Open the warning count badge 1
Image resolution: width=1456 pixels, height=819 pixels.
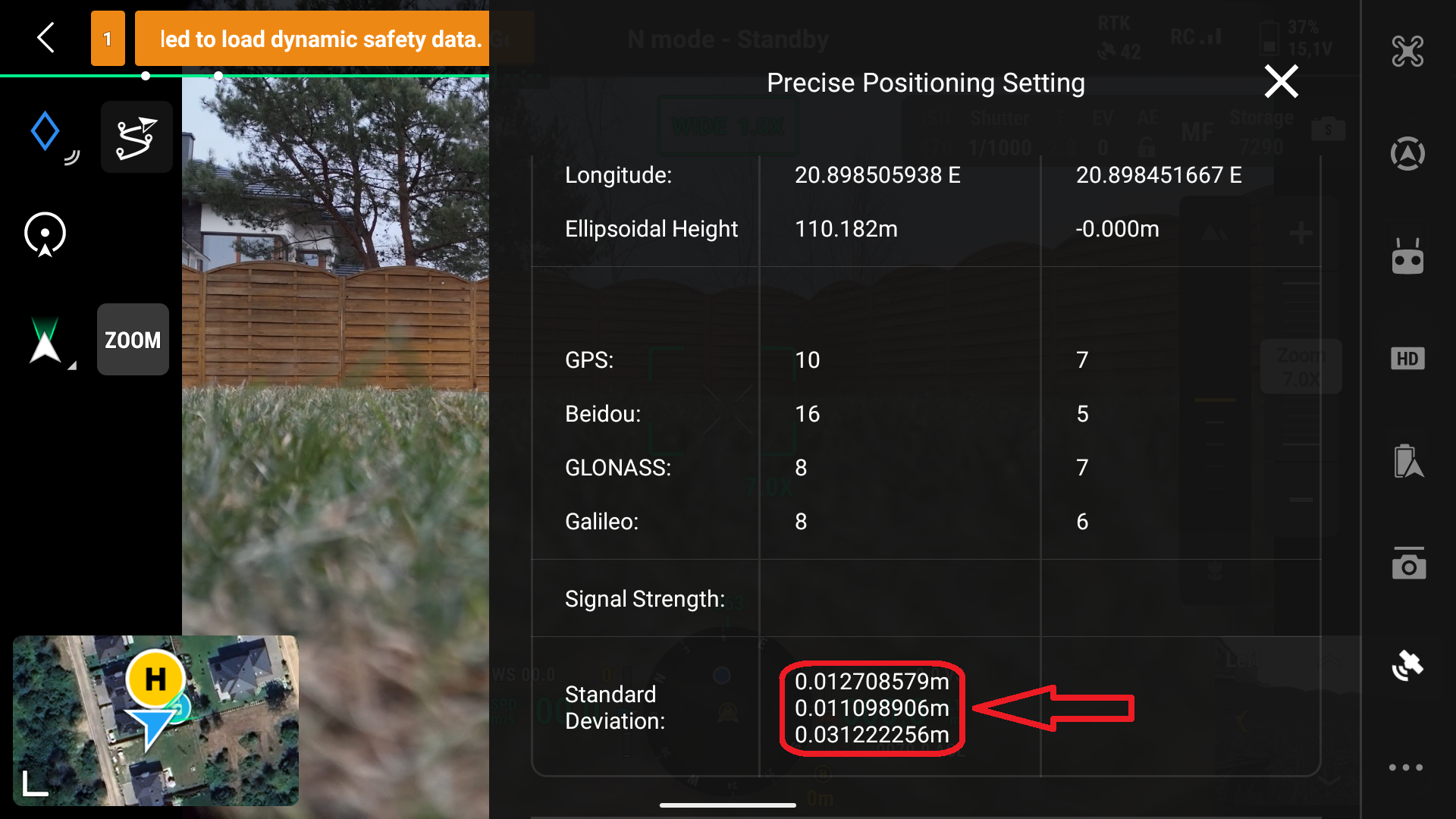click(108, 39)
